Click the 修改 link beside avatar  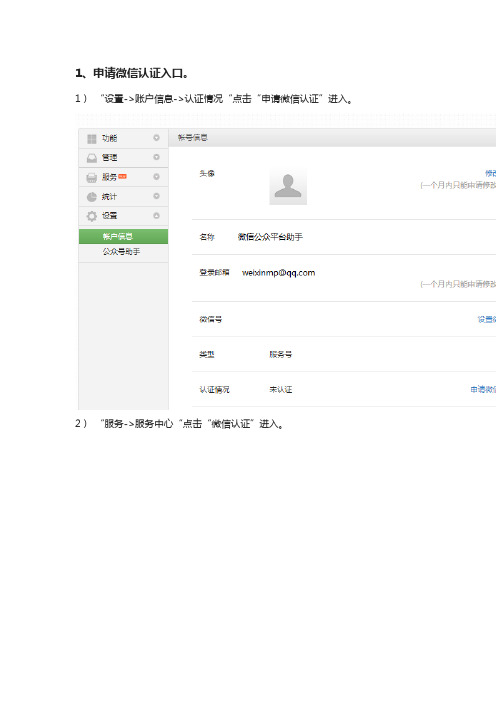tap(490, 173)
